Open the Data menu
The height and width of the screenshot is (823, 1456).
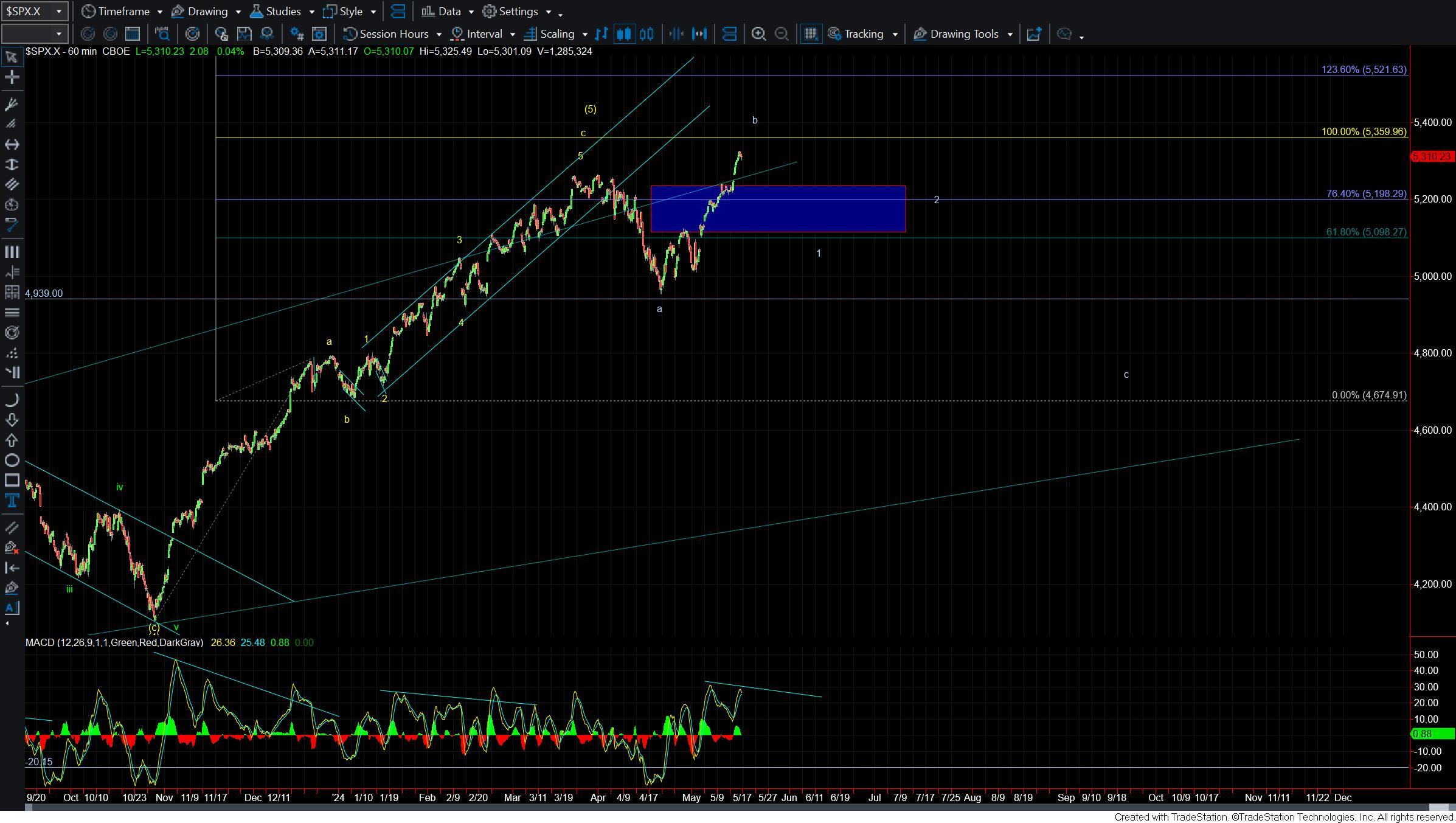tap(442, 12)
